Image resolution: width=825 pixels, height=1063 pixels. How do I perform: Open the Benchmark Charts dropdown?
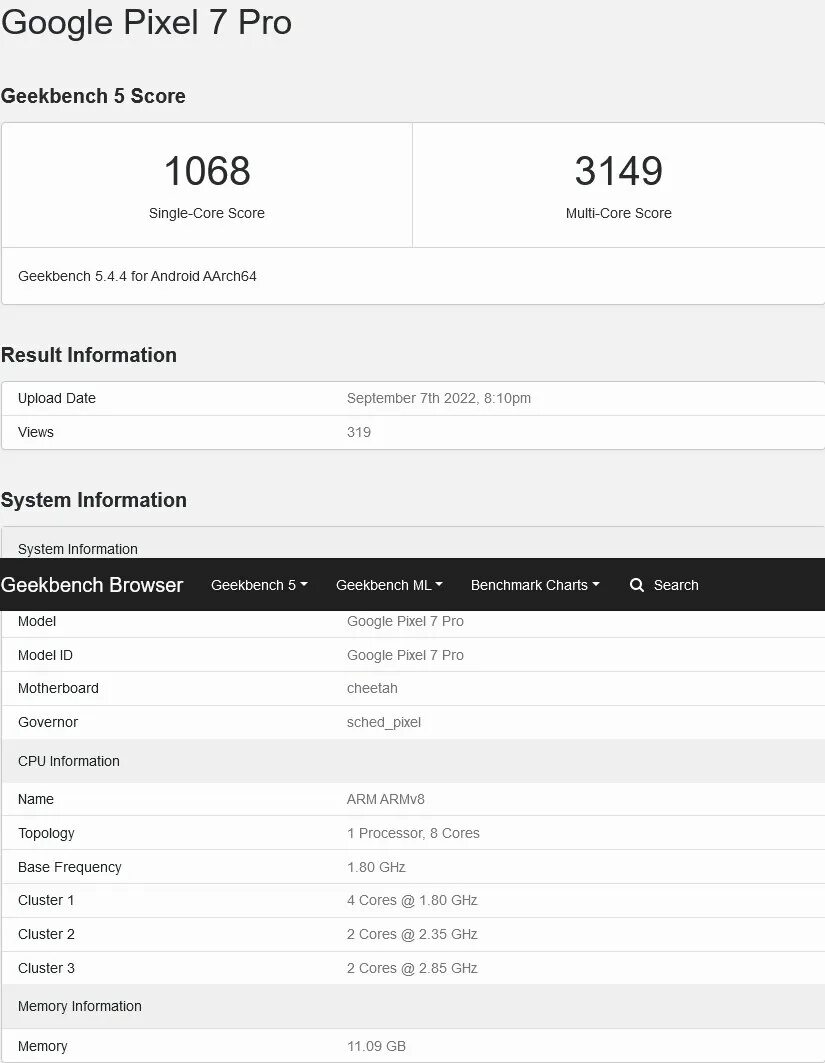535,585
